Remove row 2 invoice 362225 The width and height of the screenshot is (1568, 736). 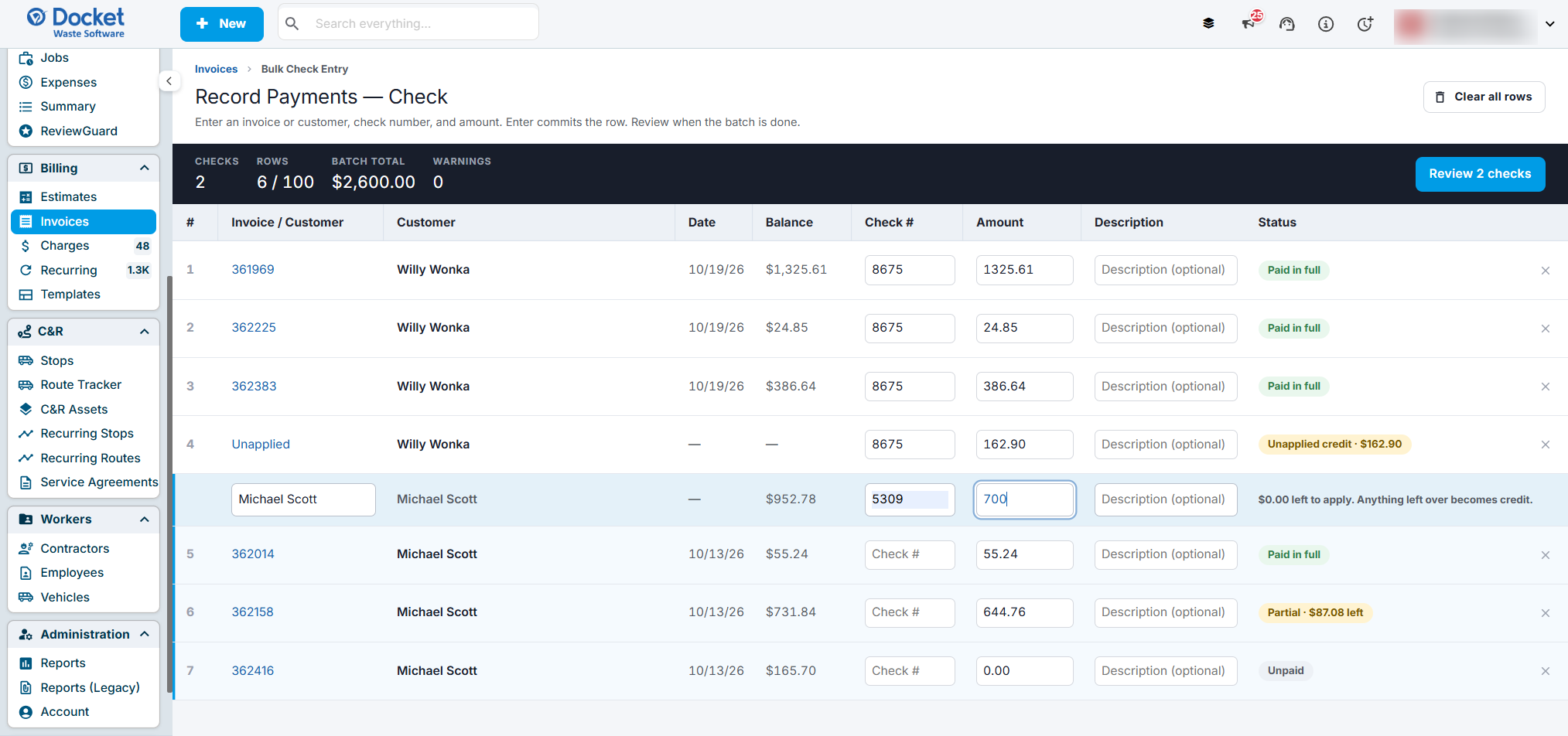(1546, 329)
